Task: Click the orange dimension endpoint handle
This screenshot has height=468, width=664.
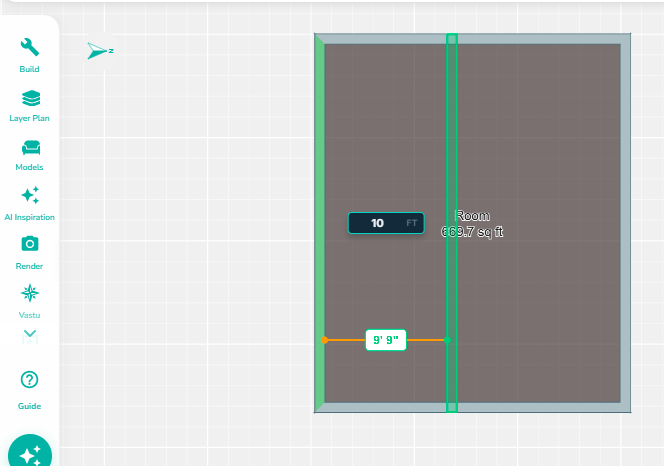Action: (324, 340)
